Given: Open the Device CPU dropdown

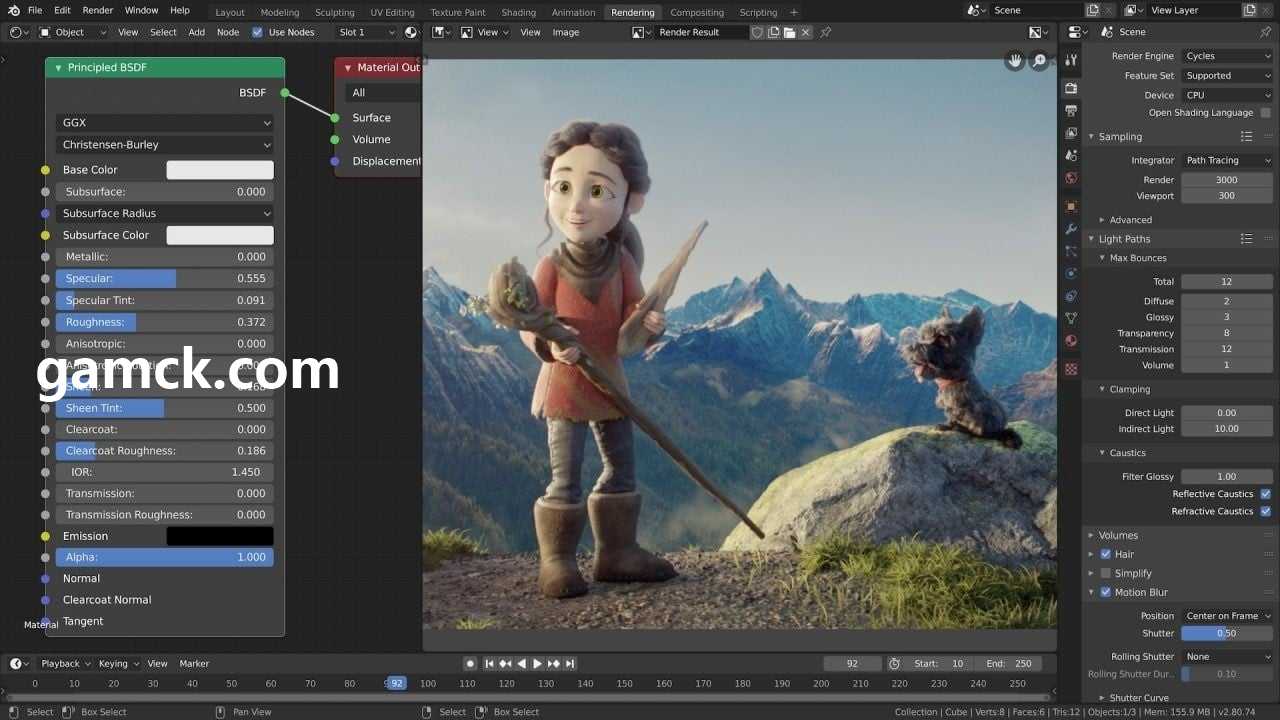Looking at the screenshot, I should (x=1227, y=96).
